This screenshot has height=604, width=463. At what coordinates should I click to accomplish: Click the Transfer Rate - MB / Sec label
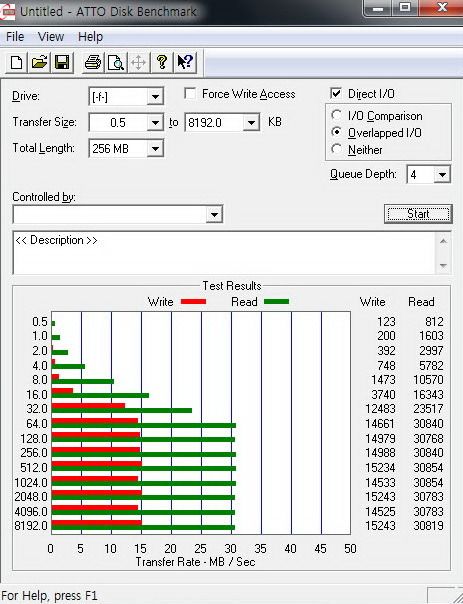[x=195, y=562]
